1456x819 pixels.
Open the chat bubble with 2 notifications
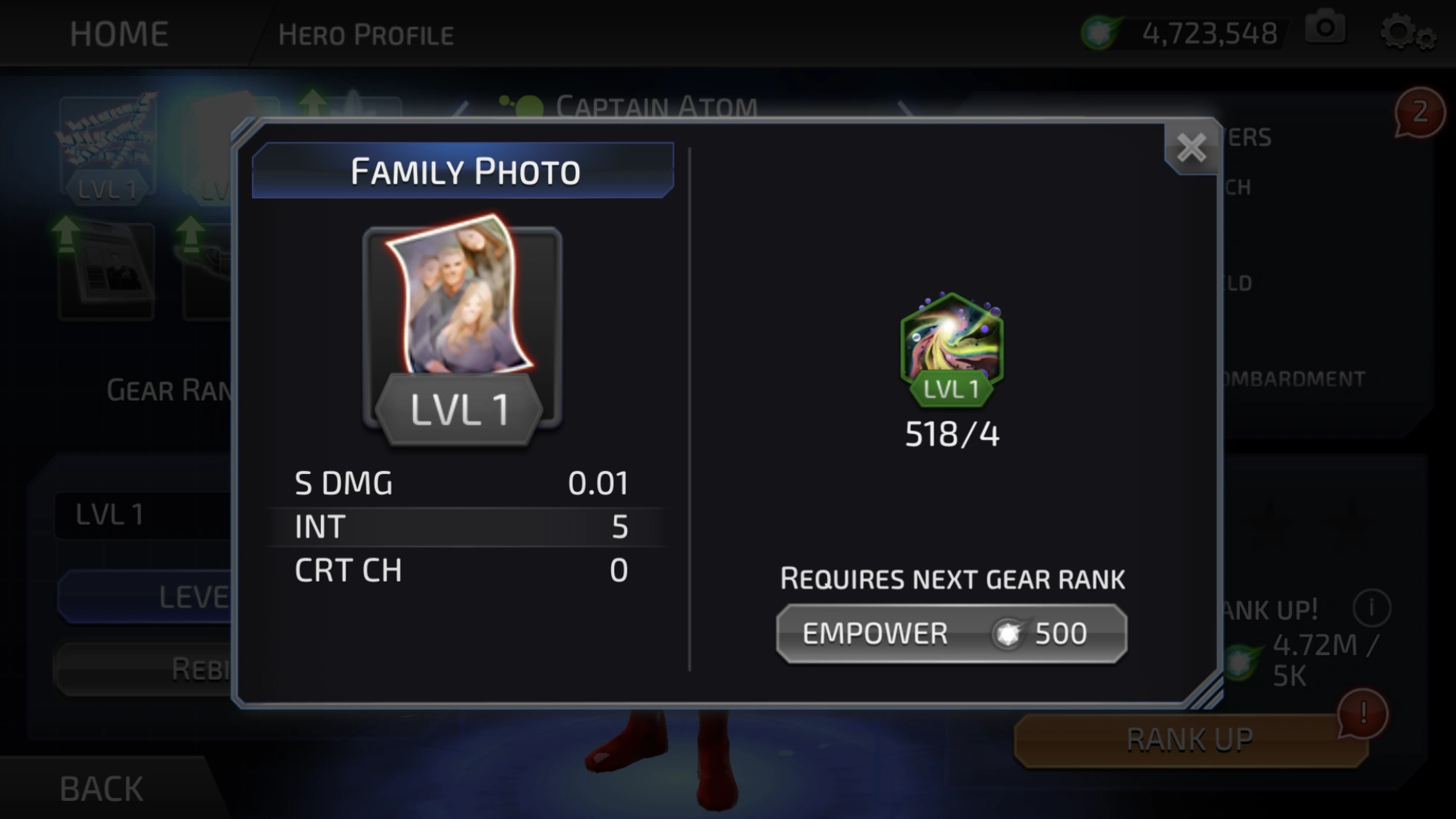pos(1419,113)
